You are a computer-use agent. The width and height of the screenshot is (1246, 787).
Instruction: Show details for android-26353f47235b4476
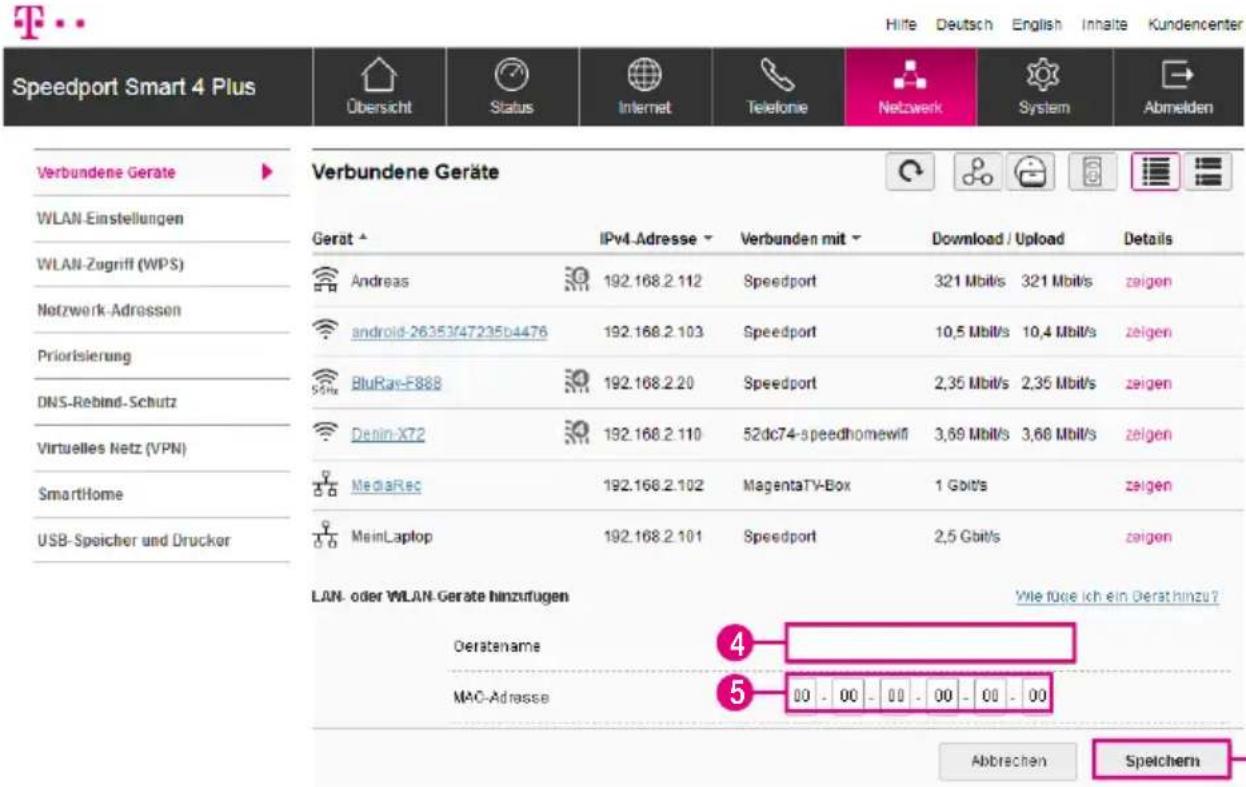pyautogui.click(x=1148, y=333)
